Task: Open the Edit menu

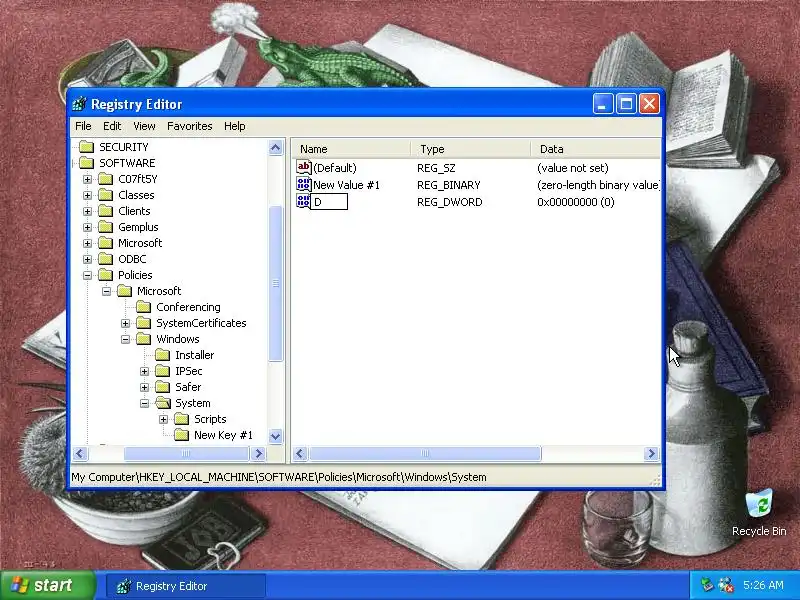Action: pos(112,126)
